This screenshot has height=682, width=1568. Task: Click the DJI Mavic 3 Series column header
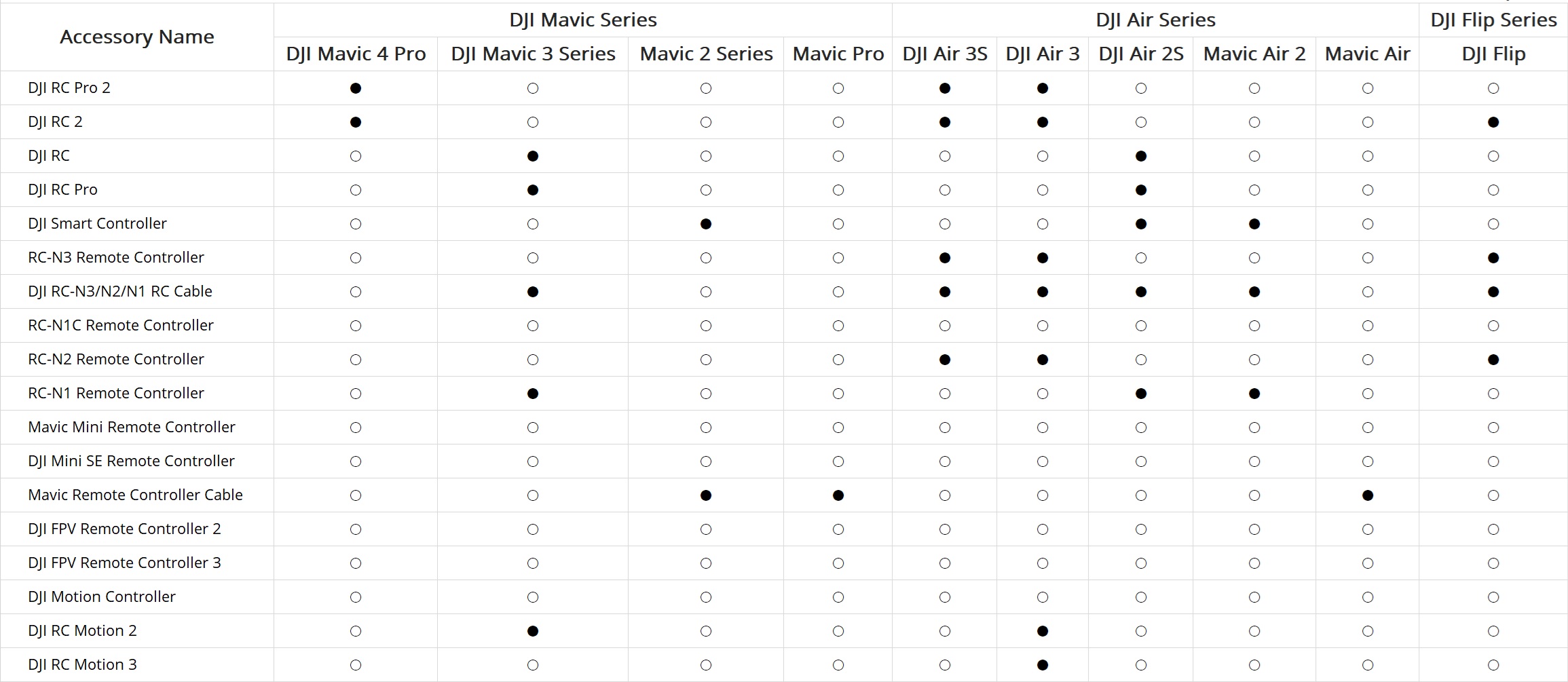coord(533,54)
